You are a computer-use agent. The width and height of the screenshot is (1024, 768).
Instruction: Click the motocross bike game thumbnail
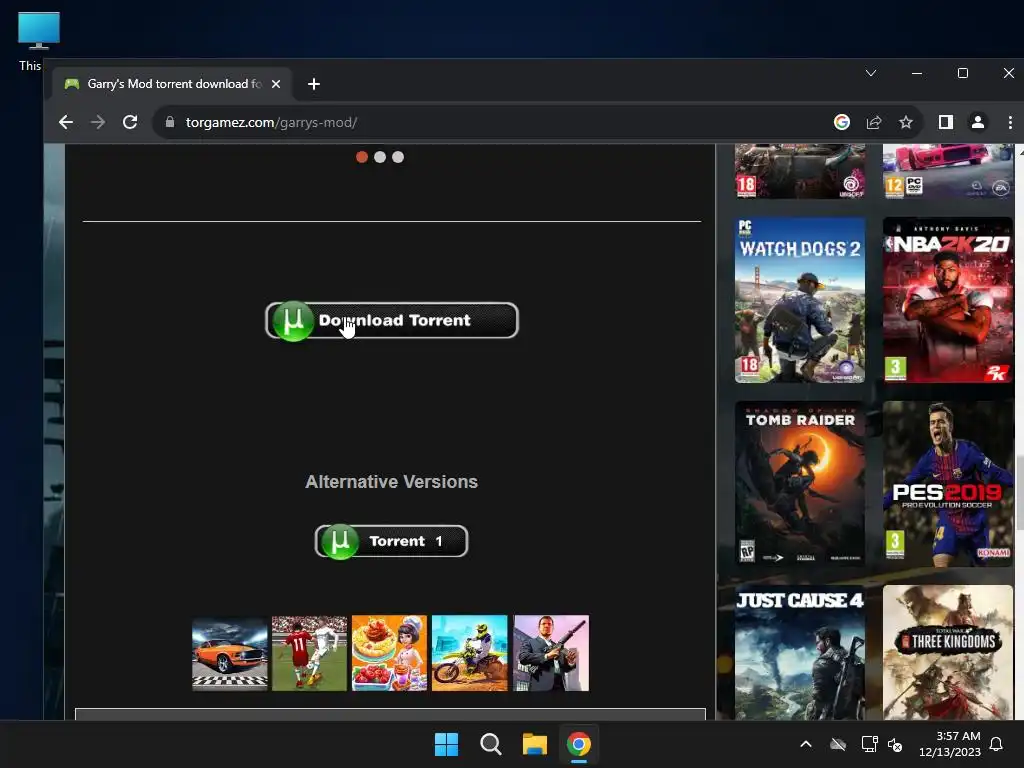coord(470,653)
